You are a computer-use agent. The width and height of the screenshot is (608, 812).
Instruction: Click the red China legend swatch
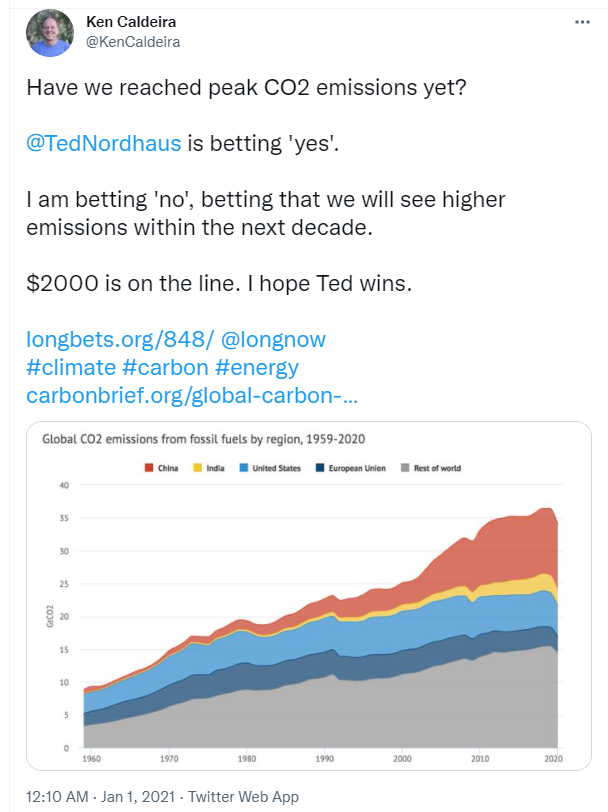pyautogui.click(x=149, y=468)
